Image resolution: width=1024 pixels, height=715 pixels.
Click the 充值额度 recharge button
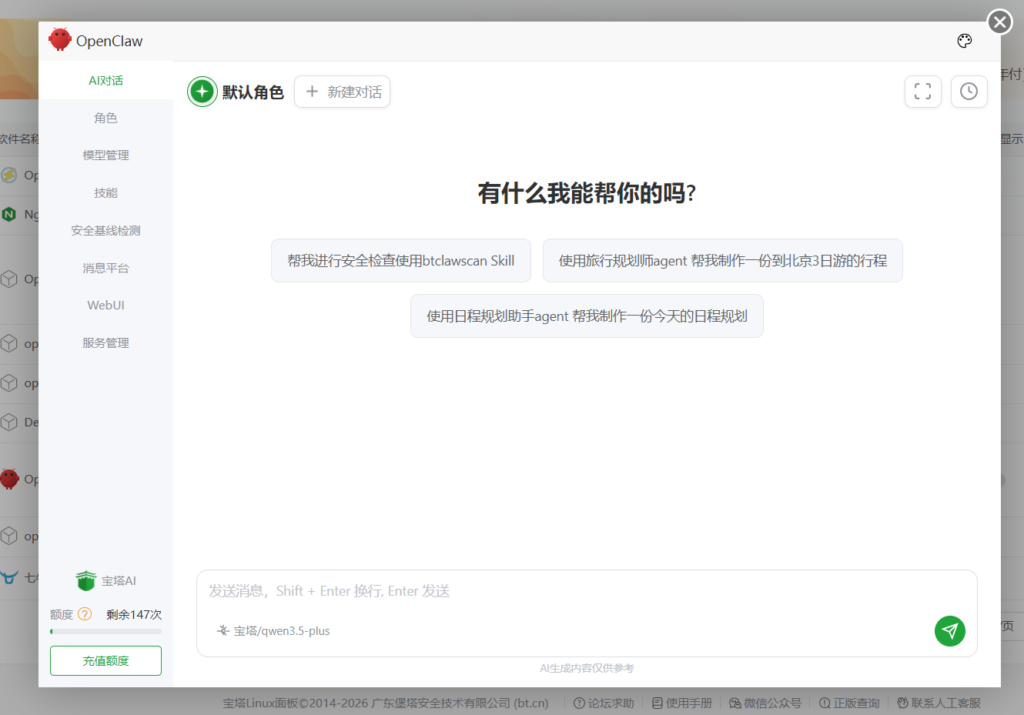coord(105,660)
